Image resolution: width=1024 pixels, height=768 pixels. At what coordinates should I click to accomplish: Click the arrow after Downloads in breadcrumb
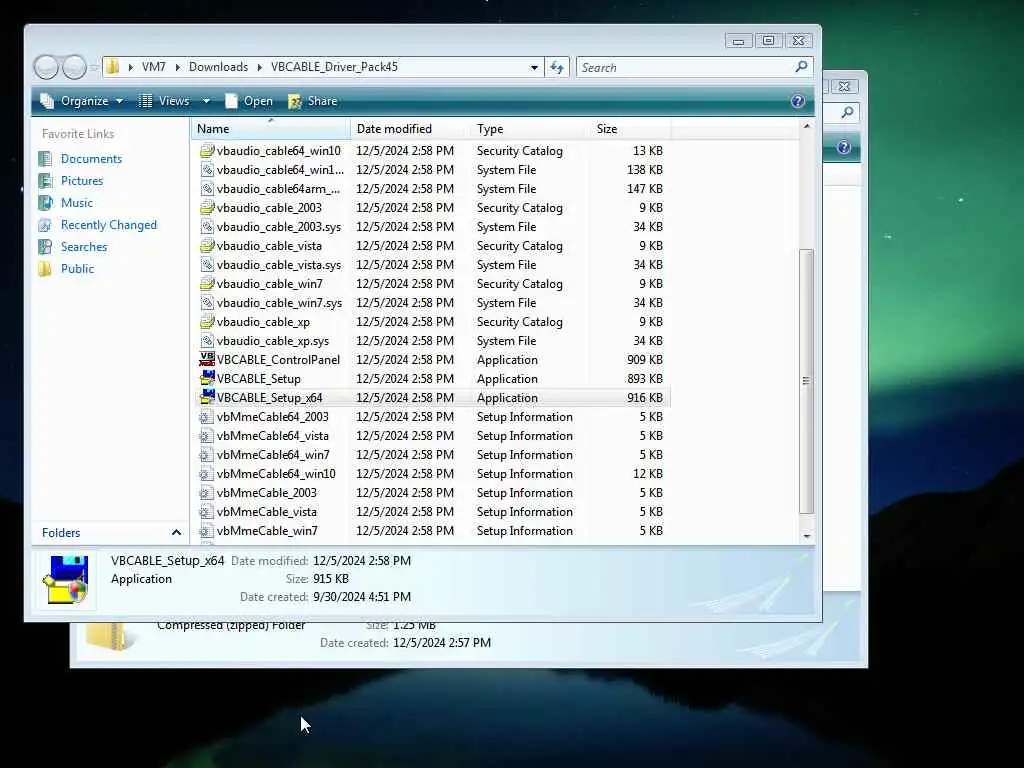pyautogui.click(x=259, y=67)
